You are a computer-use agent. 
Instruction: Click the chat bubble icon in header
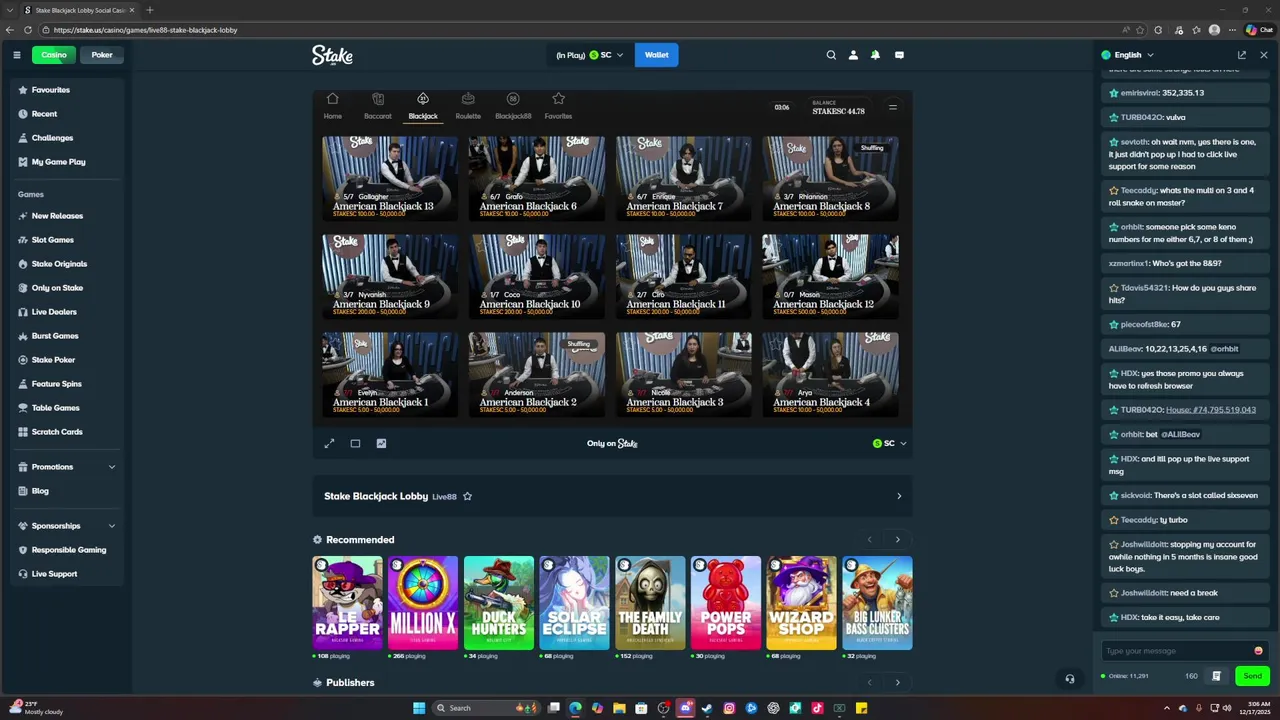click(x=899, y=55)
